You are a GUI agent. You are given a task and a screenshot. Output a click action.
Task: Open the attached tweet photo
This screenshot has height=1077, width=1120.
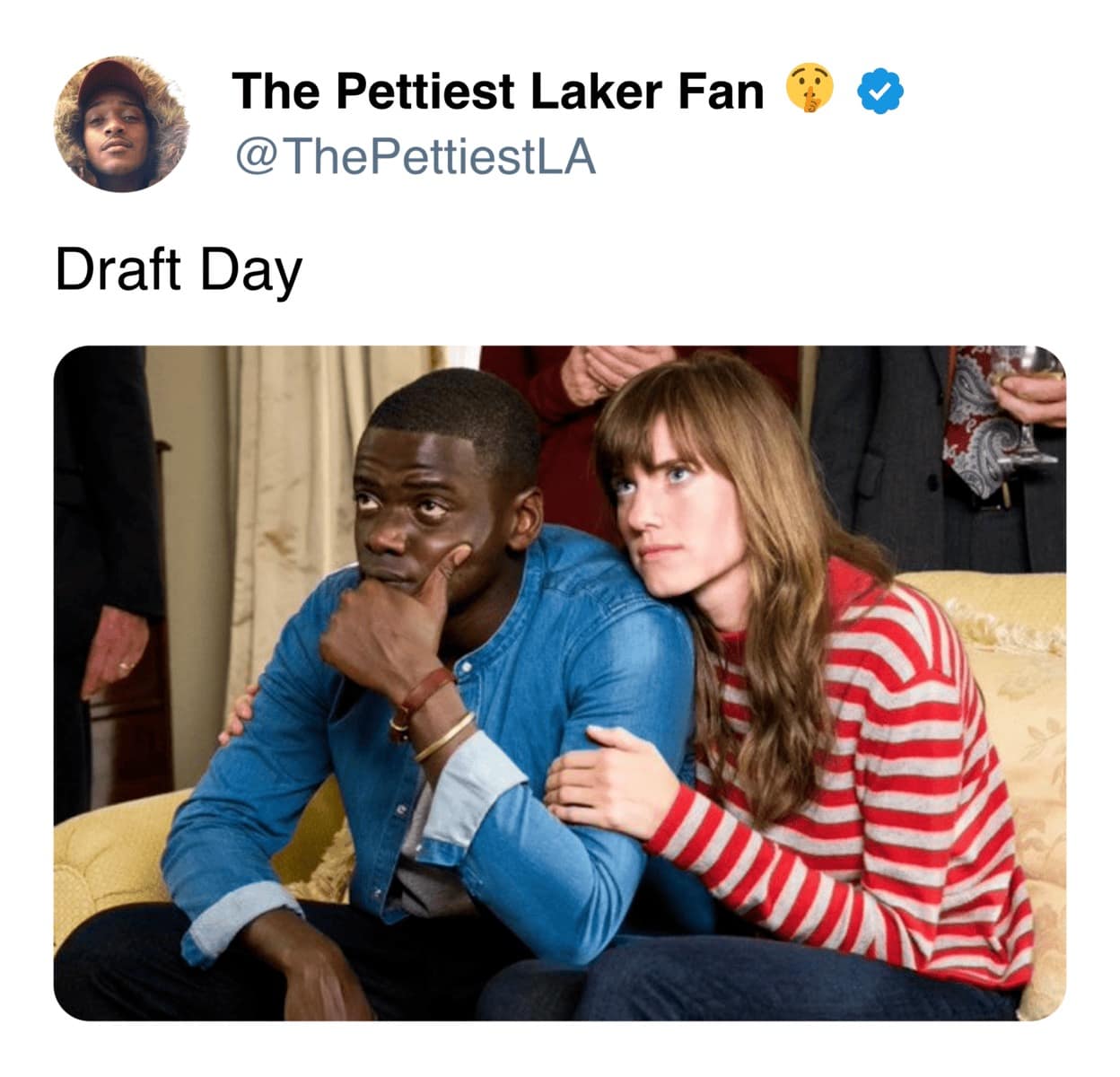[560, 683]
